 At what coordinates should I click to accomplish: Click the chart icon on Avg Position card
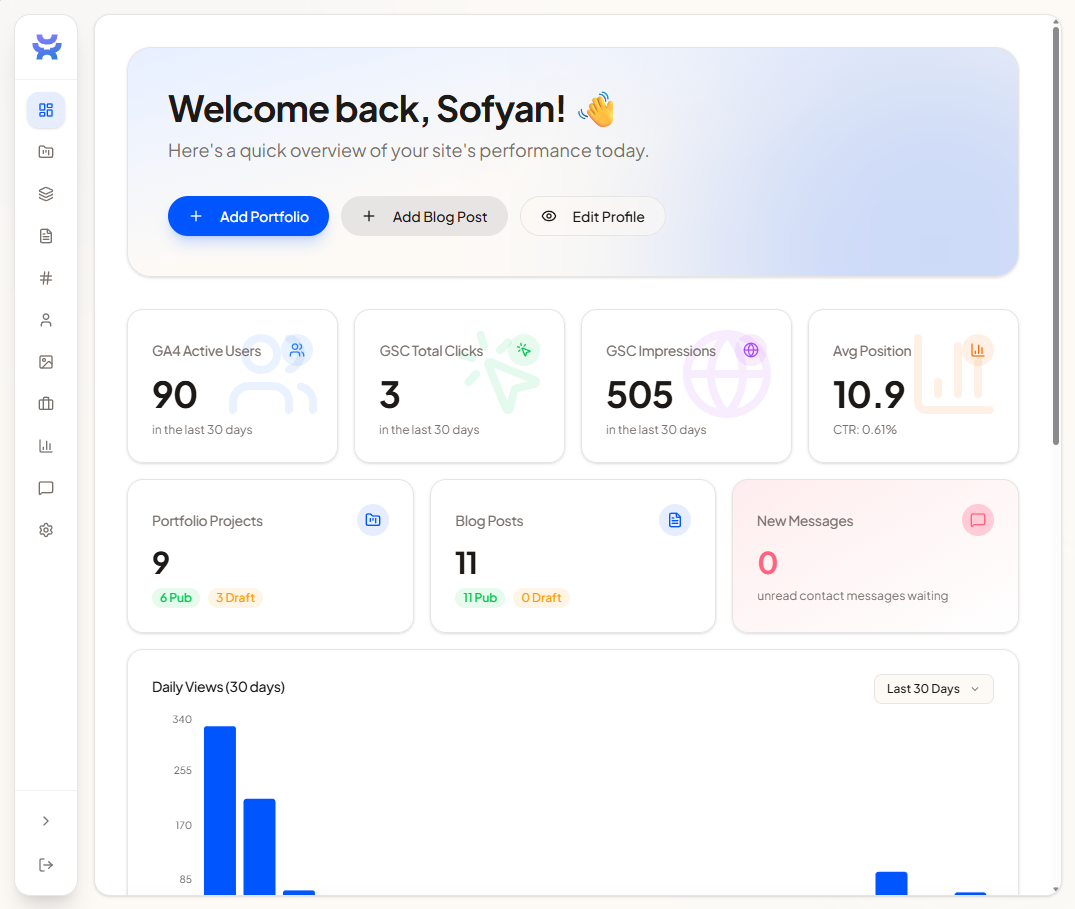pyautogui.click(x=978, y=350)
